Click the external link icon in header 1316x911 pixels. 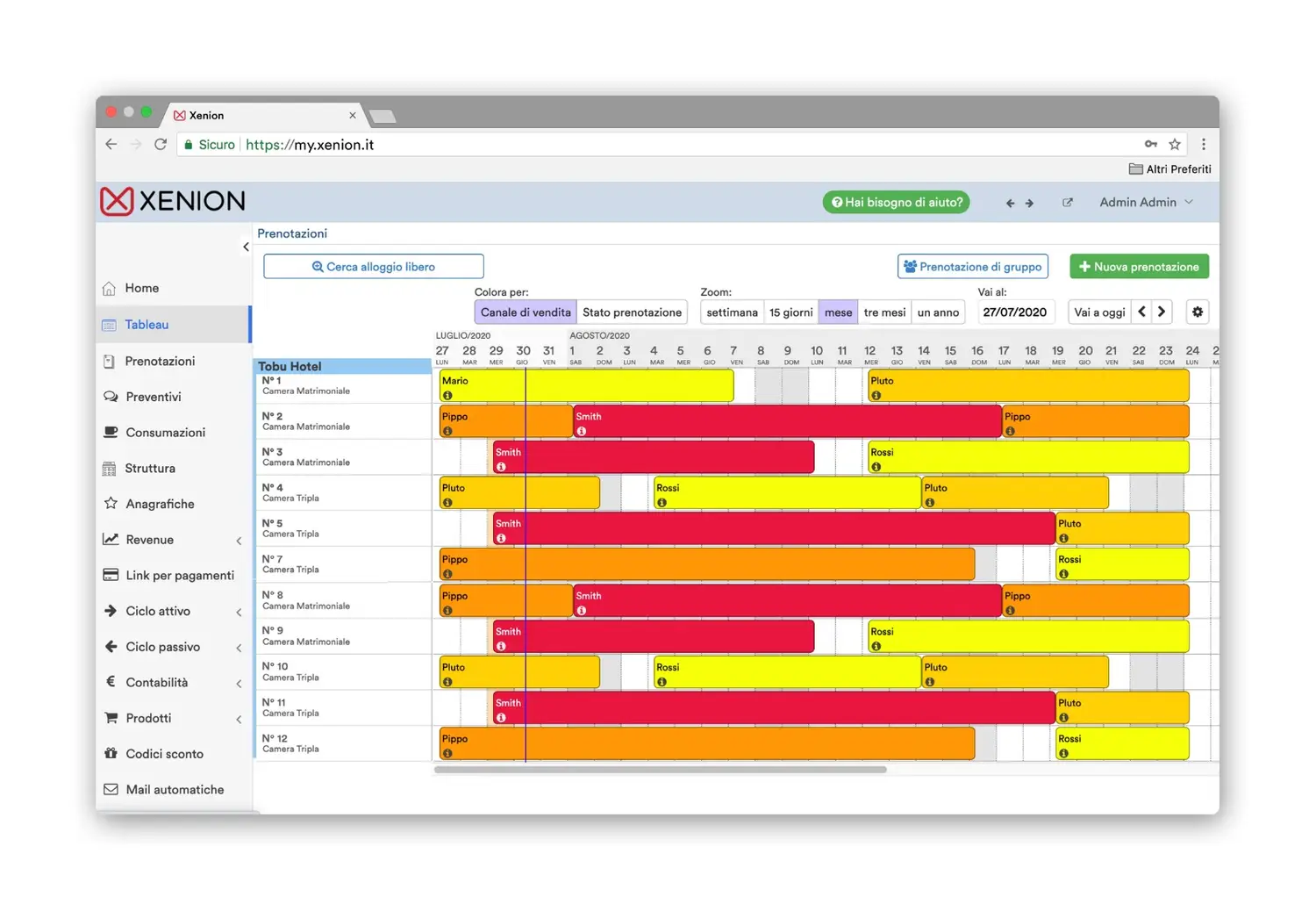(x=1067, y=203)
